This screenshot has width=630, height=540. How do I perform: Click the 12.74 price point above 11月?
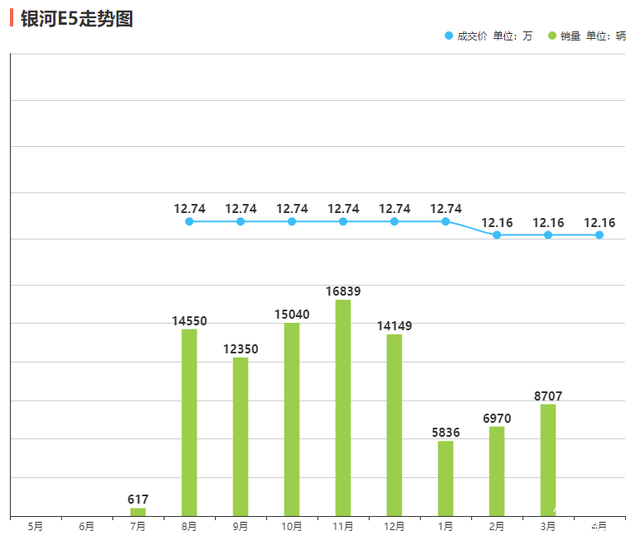(343, 221)
